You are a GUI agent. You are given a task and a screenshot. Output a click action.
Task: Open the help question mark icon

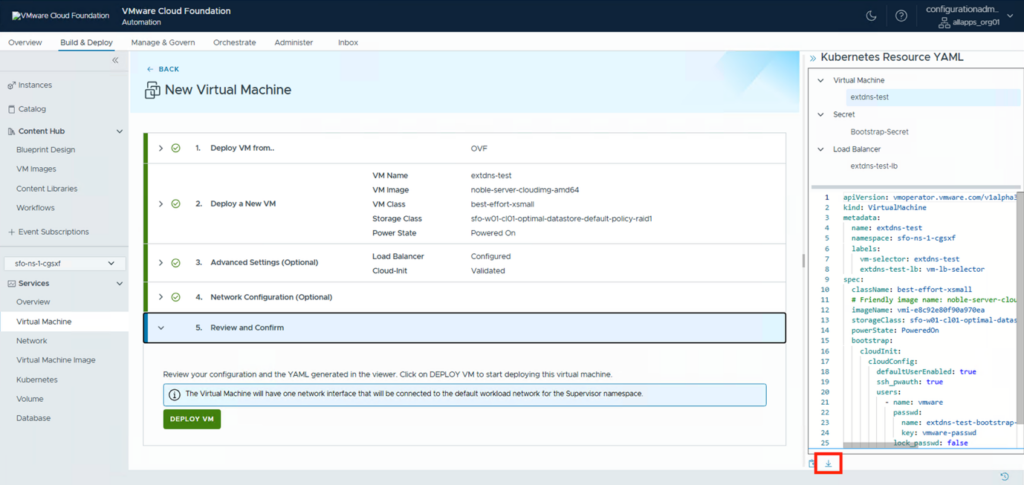pos(901,16)
